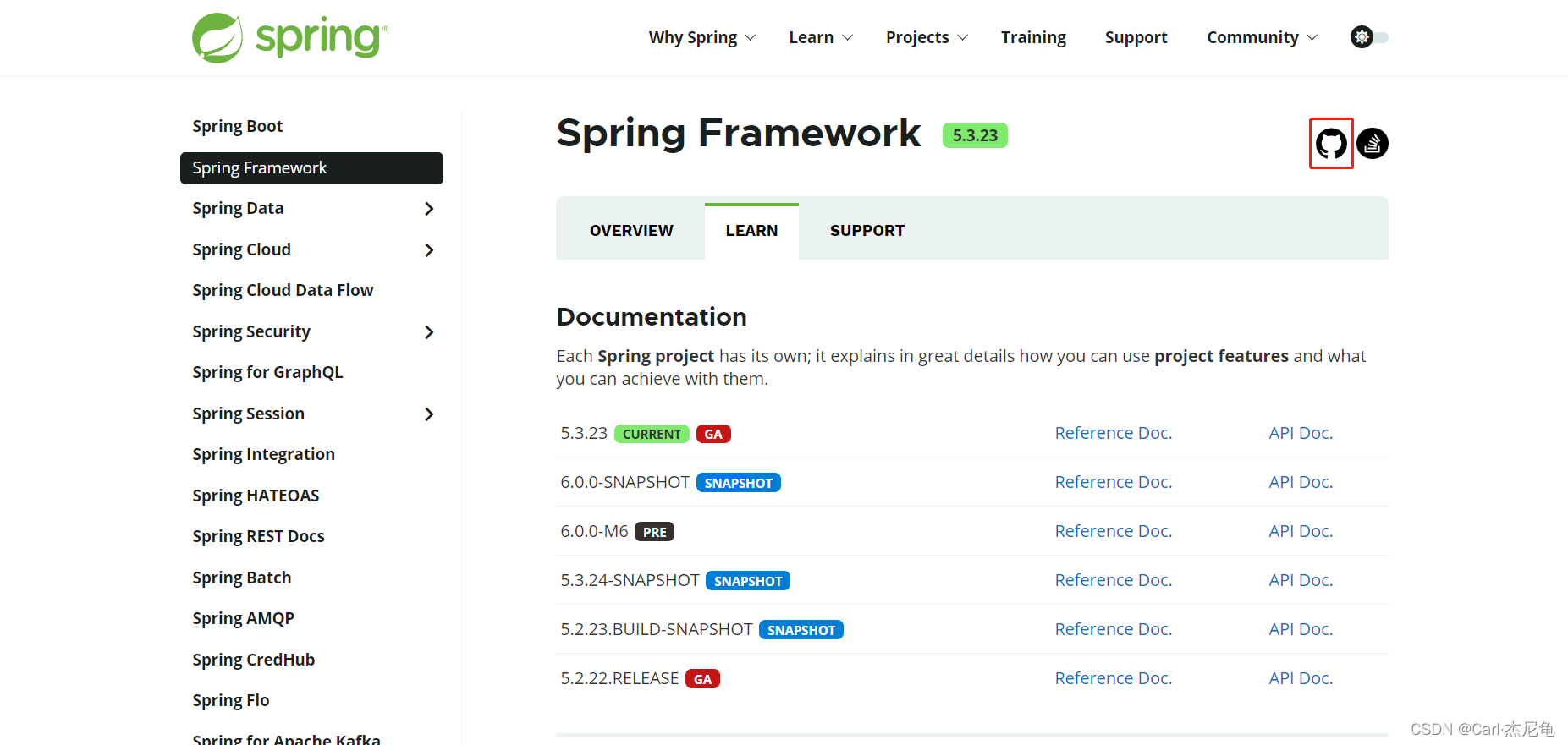The width and height of the screenshot is (1568, 745).
Task: Open the GitHub repository icon
Action: pyautogui.click(x=1331, y=143)
